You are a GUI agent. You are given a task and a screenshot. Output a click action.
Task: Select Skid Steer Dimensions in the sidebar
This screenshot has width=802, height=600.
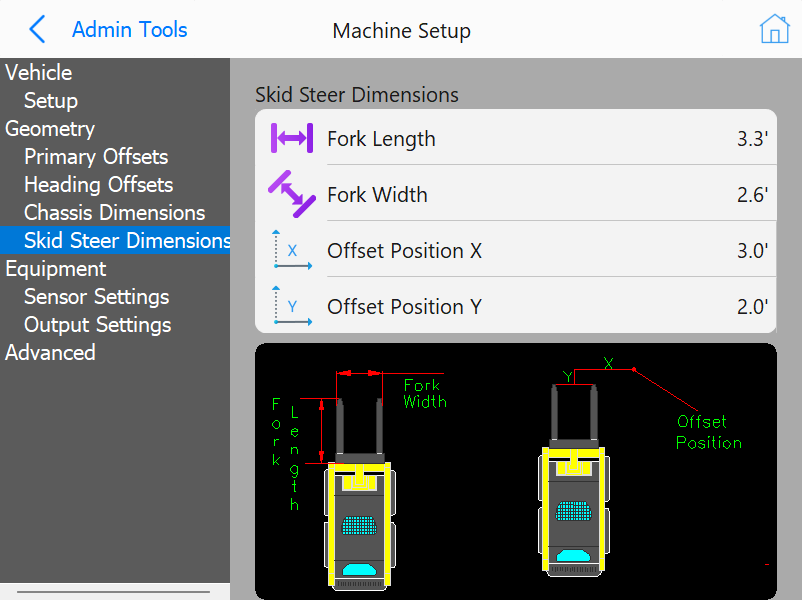[x=115, y=240]
